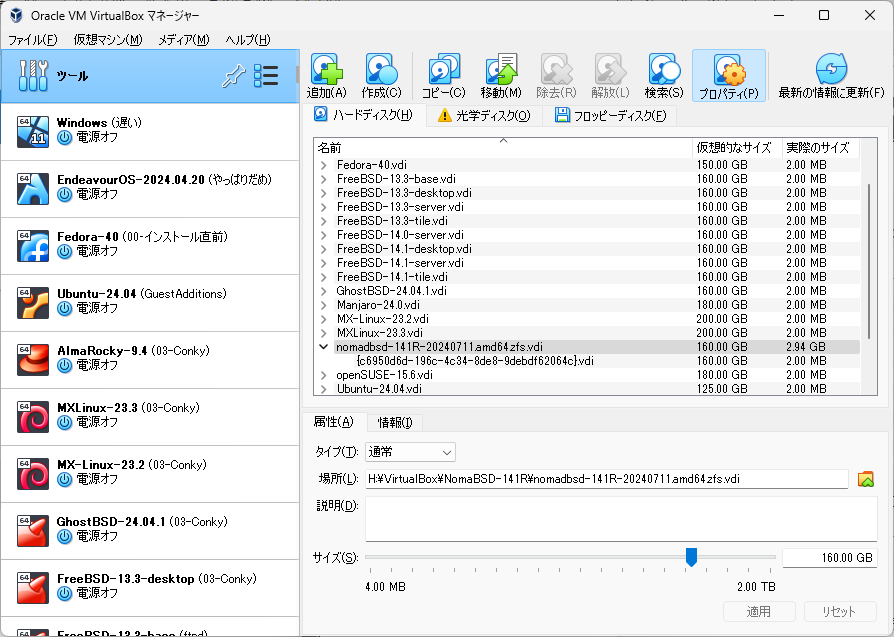Select the FreeBSD-13.3-desktop VM icon
The image size is (894, 637).
(x=32, y=588)
